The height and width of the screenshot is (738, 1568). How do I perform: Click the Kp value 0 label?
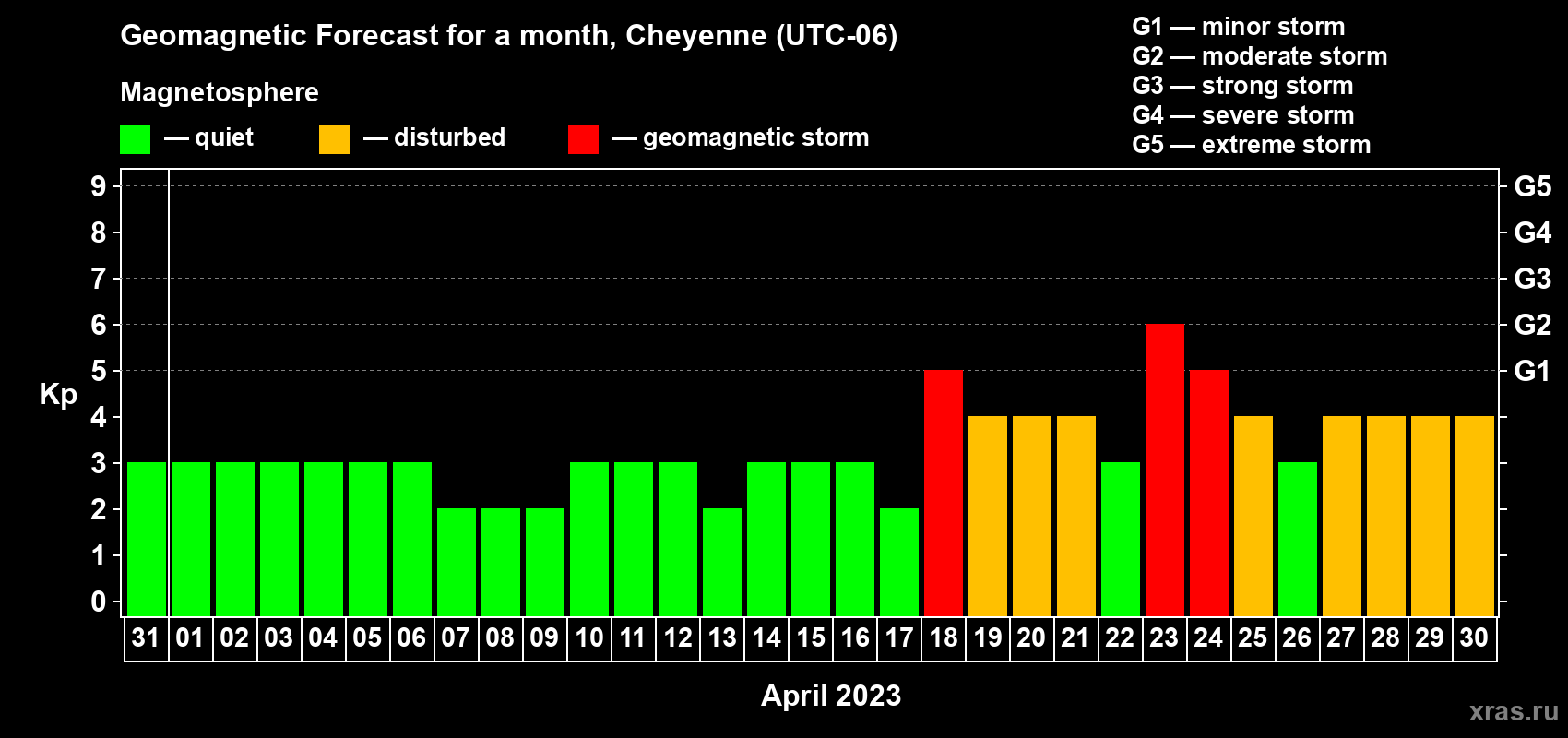point(99,601)
